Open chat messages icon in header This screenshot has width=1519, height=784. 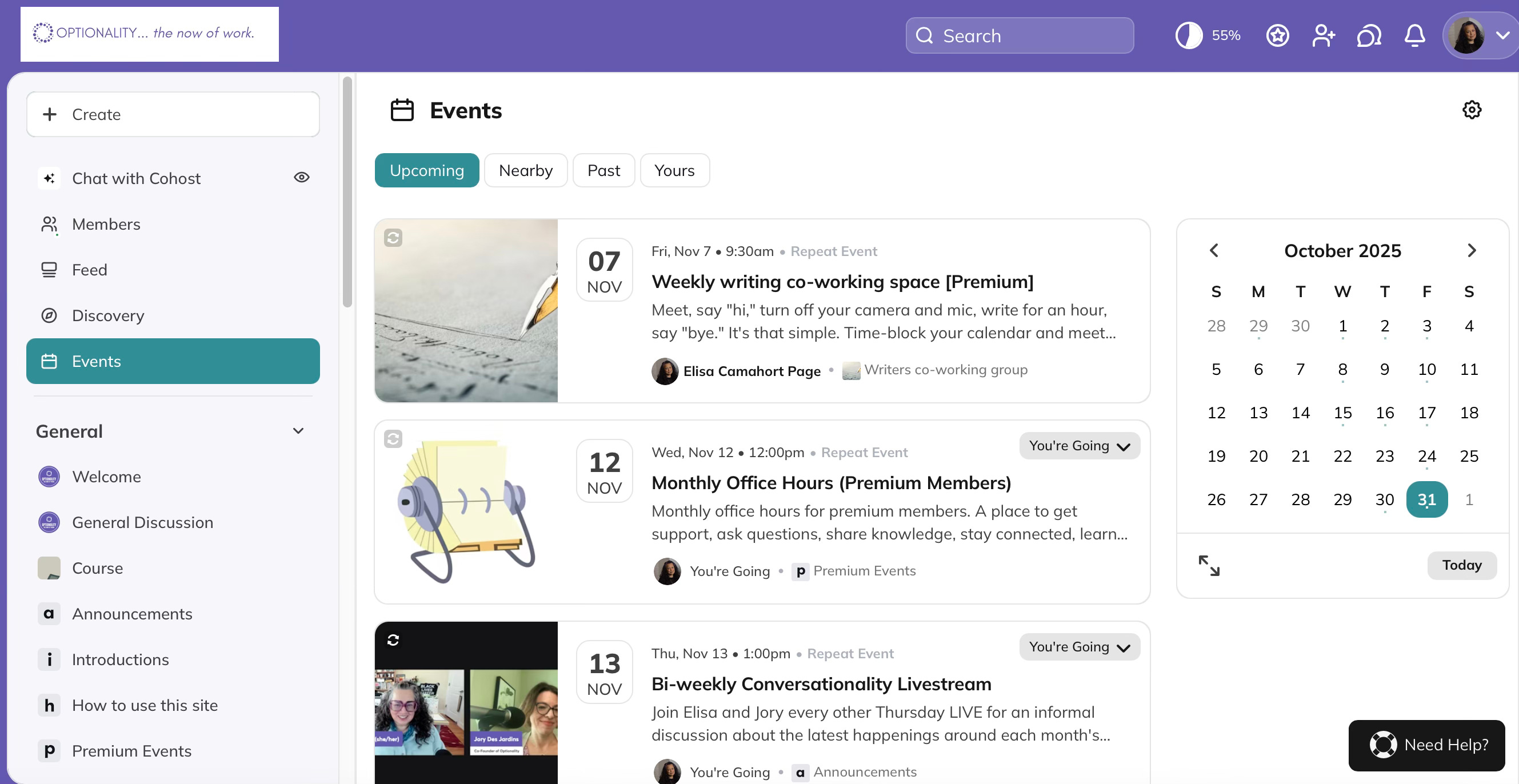[x=1369, y=36]
